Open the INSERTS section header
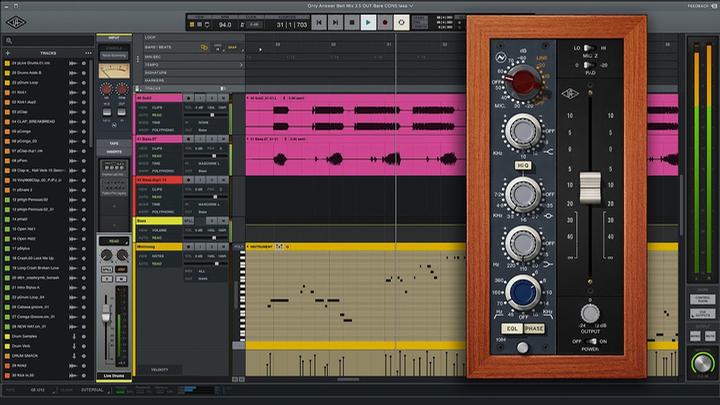This screenshot has width=720, height=405. point(114,152)
